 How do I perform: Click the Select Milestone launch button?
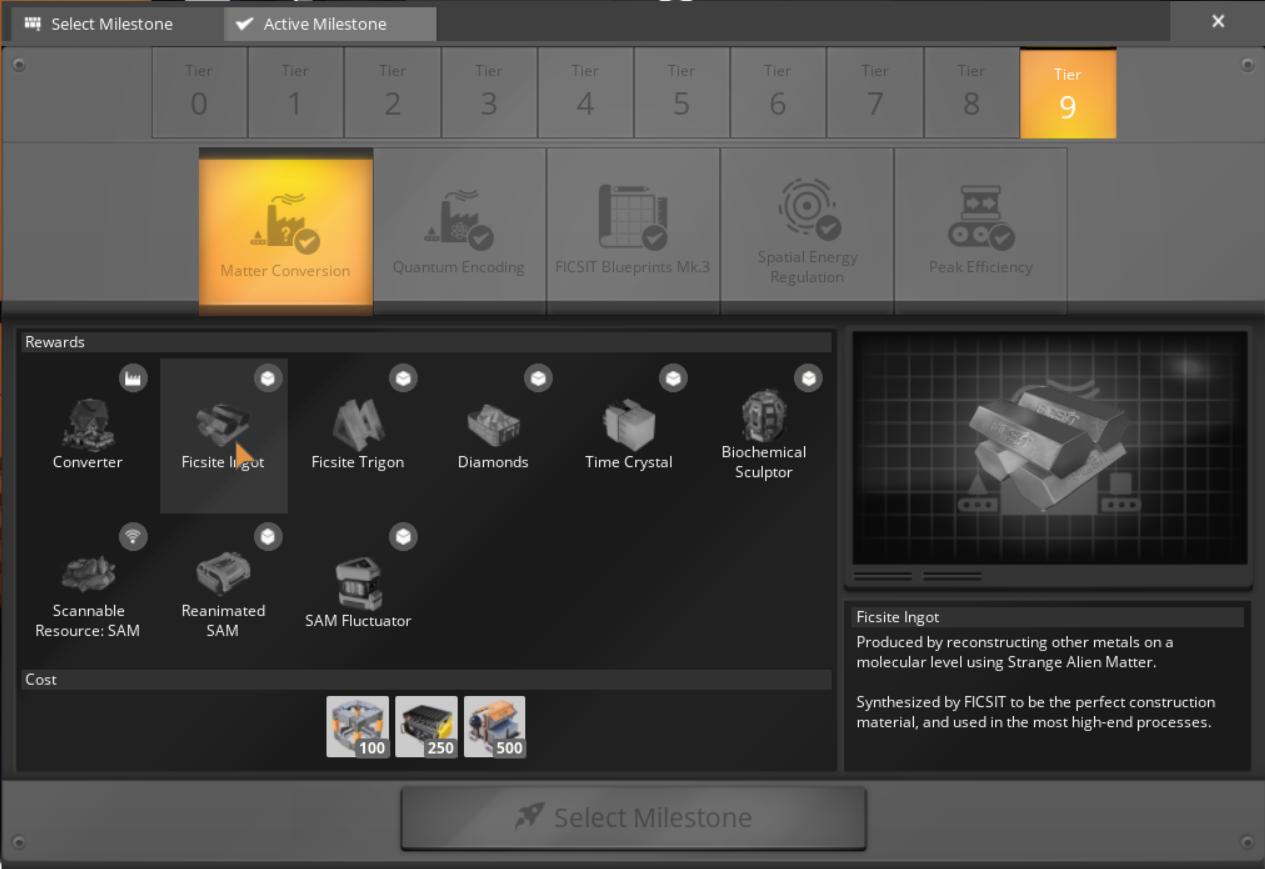click(633, 817)
